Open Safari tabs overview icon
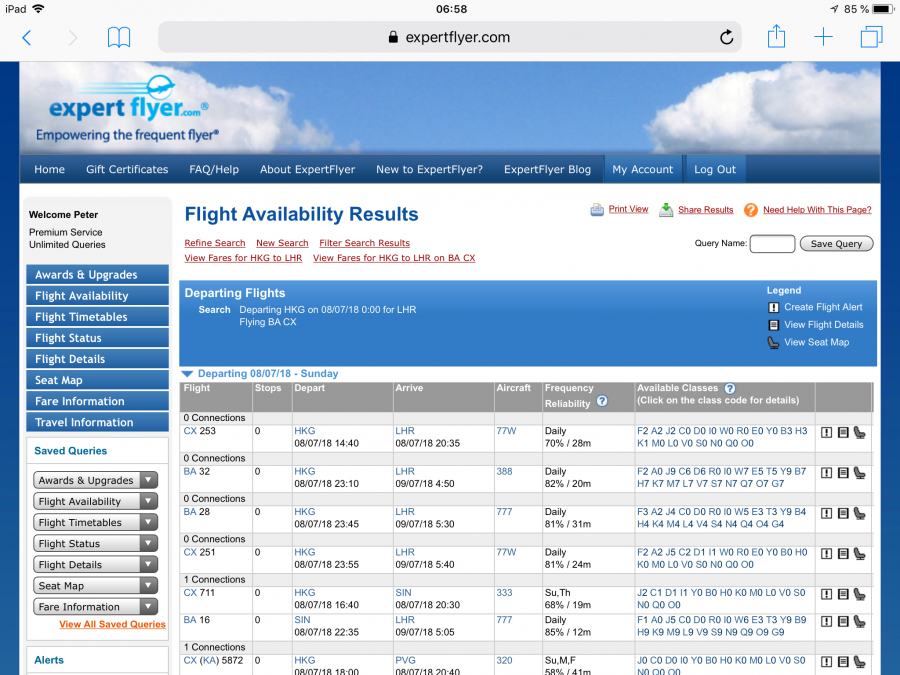 [x=870, y=38]
